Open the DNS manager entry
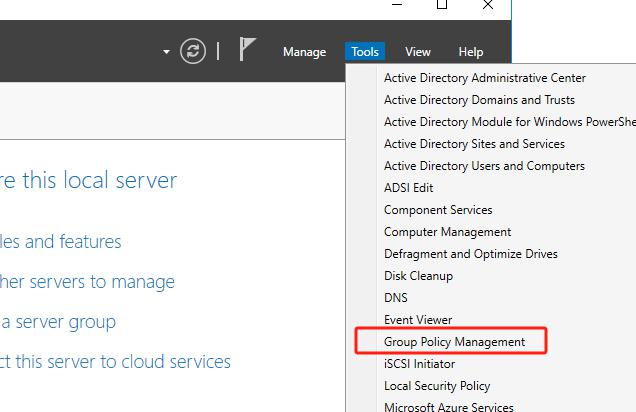636x412 pixels. [x=395, y=298]
